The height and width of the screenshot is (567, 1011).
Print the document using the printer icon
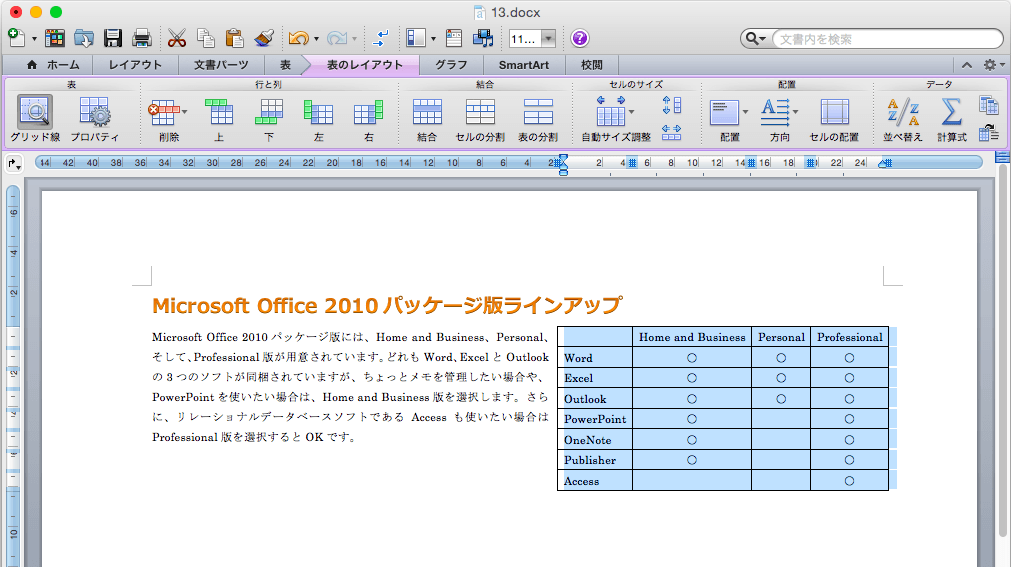(x=142, y=38)
